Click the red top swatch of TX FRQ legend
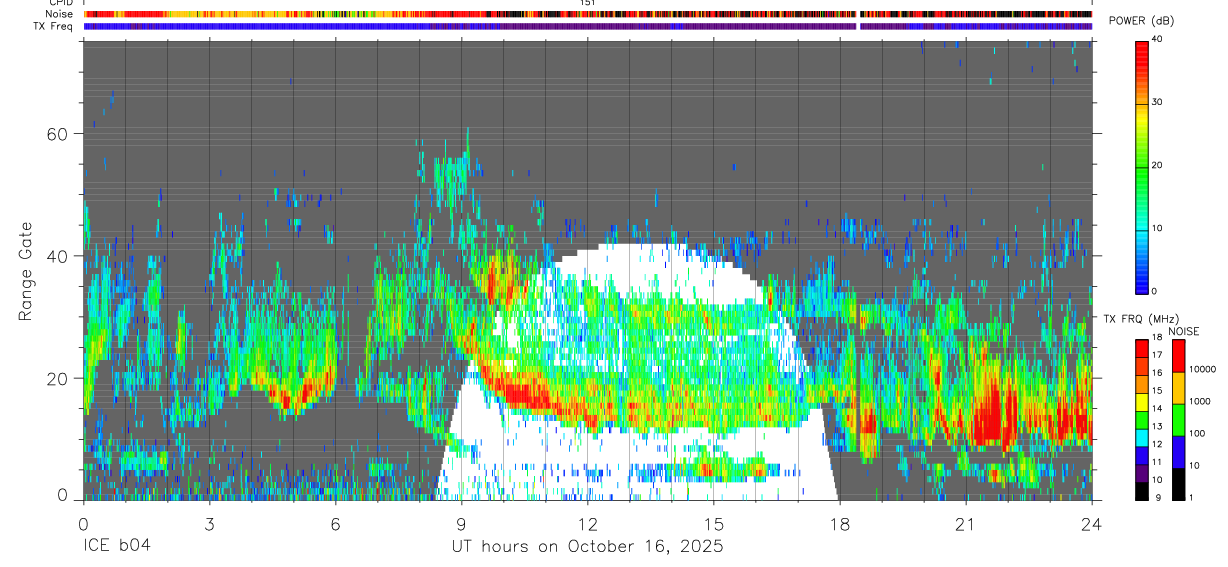The width and height of the screenshot is (1228, 567). coord(1142,349)
